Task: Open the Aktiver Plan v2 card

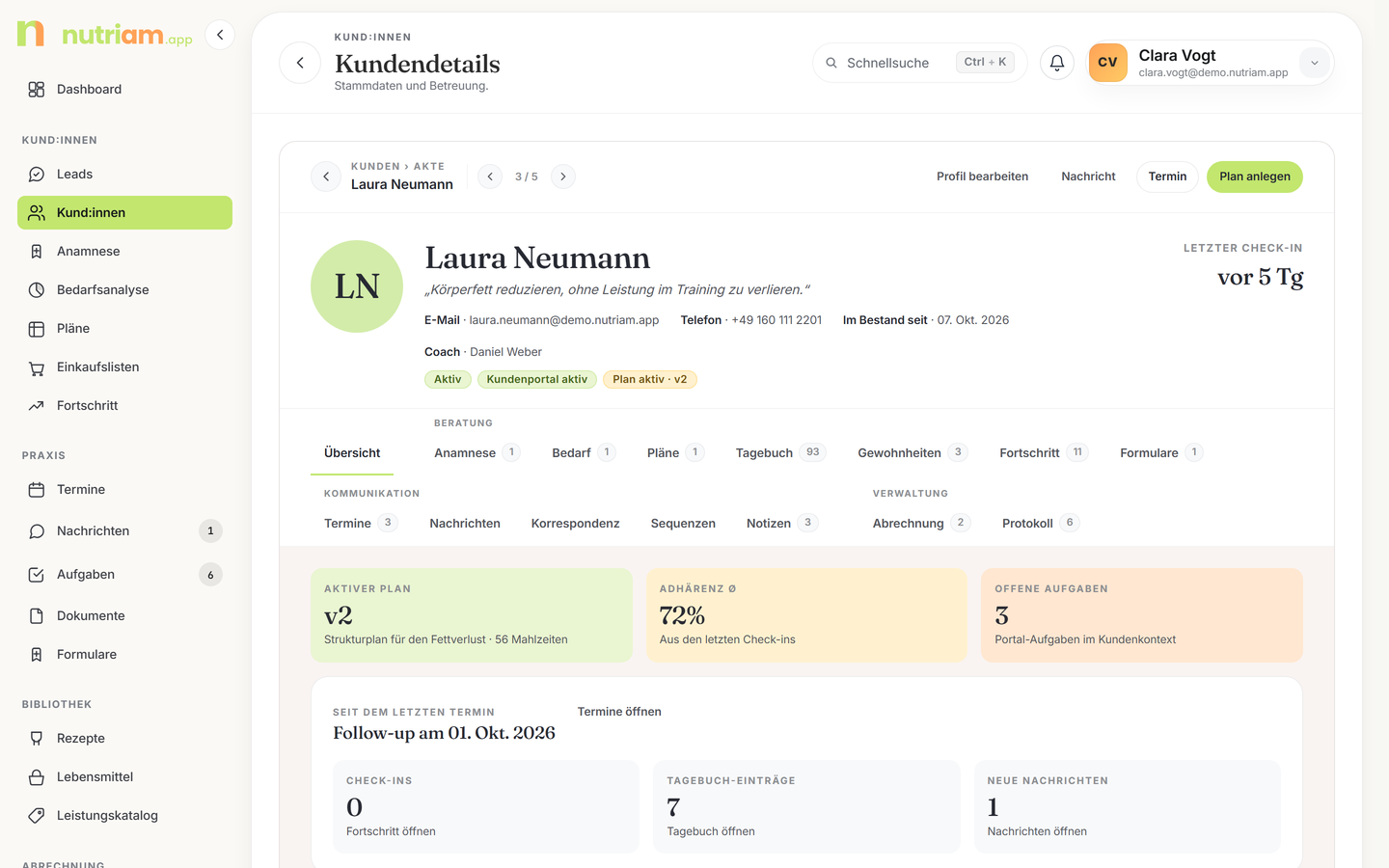Action: coord(472,615)
